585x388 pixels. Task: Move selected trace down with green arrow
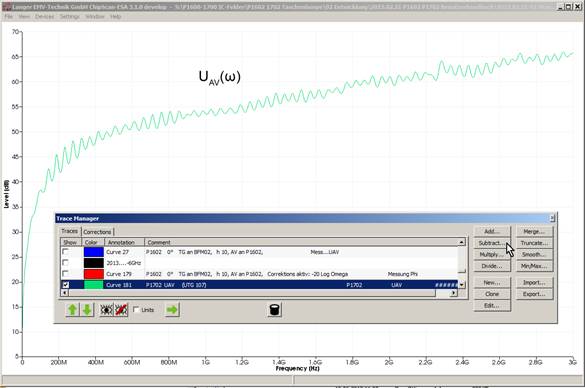click(87, 310)
